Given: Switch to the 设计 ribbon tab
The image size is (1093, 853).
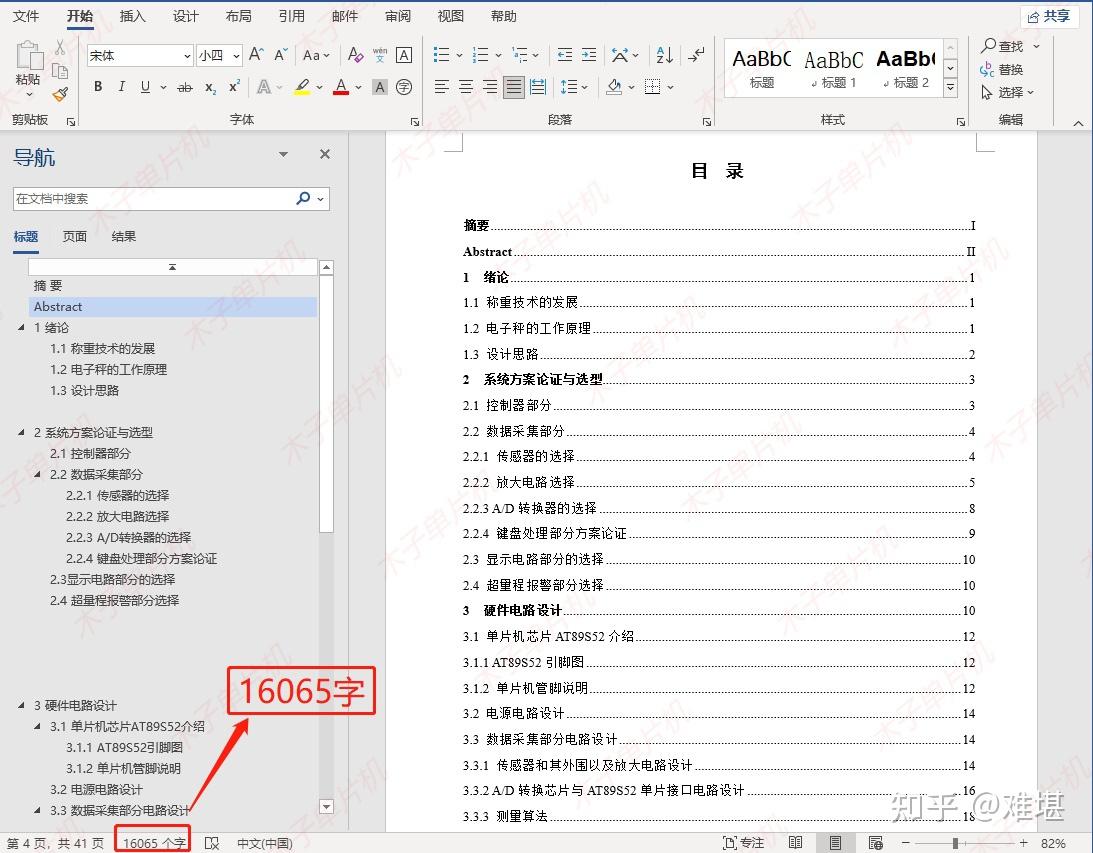Looking at the screenshot, I should tap(185, 16).
